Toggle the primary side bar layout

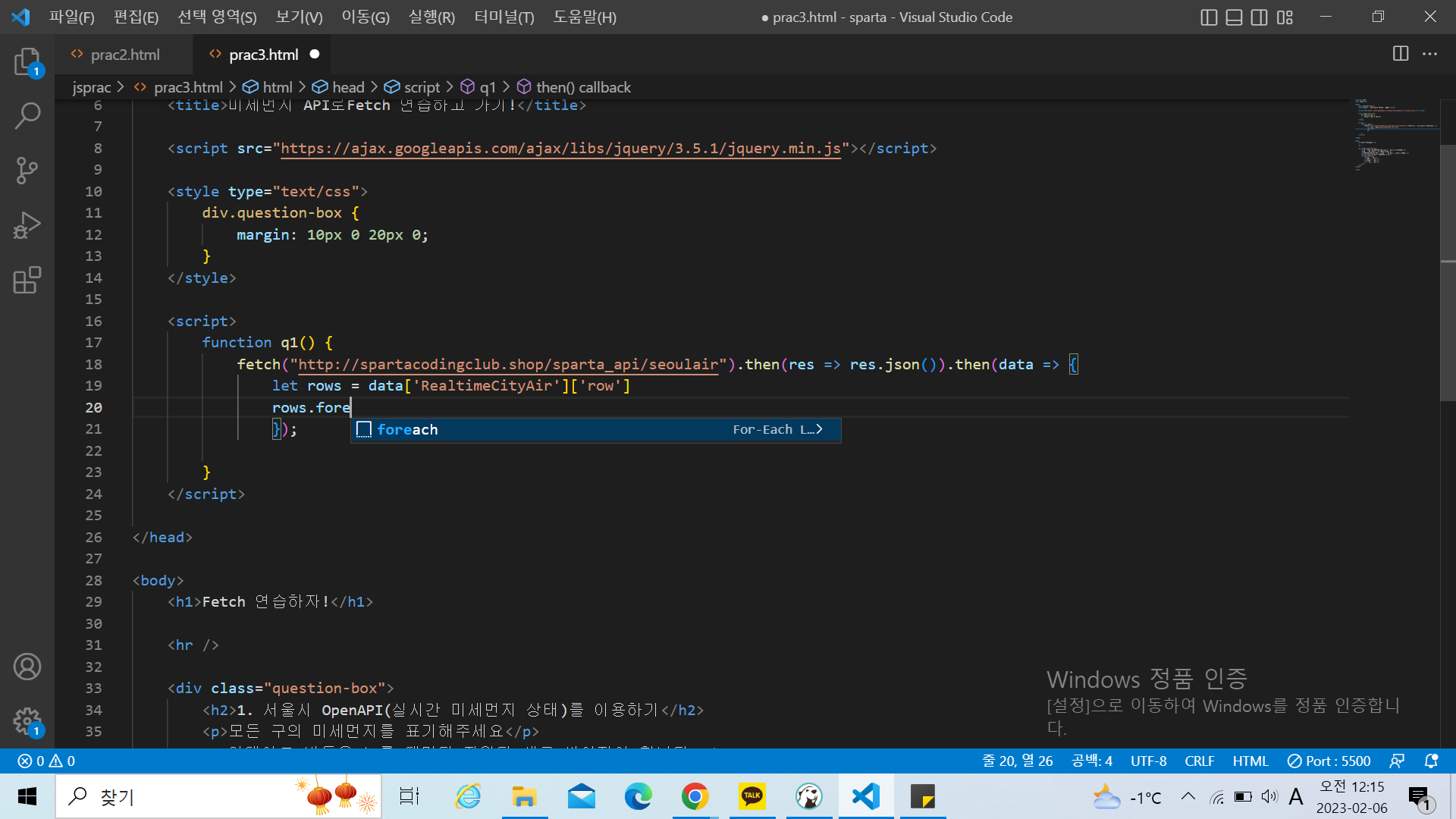tap(1209, 17)
